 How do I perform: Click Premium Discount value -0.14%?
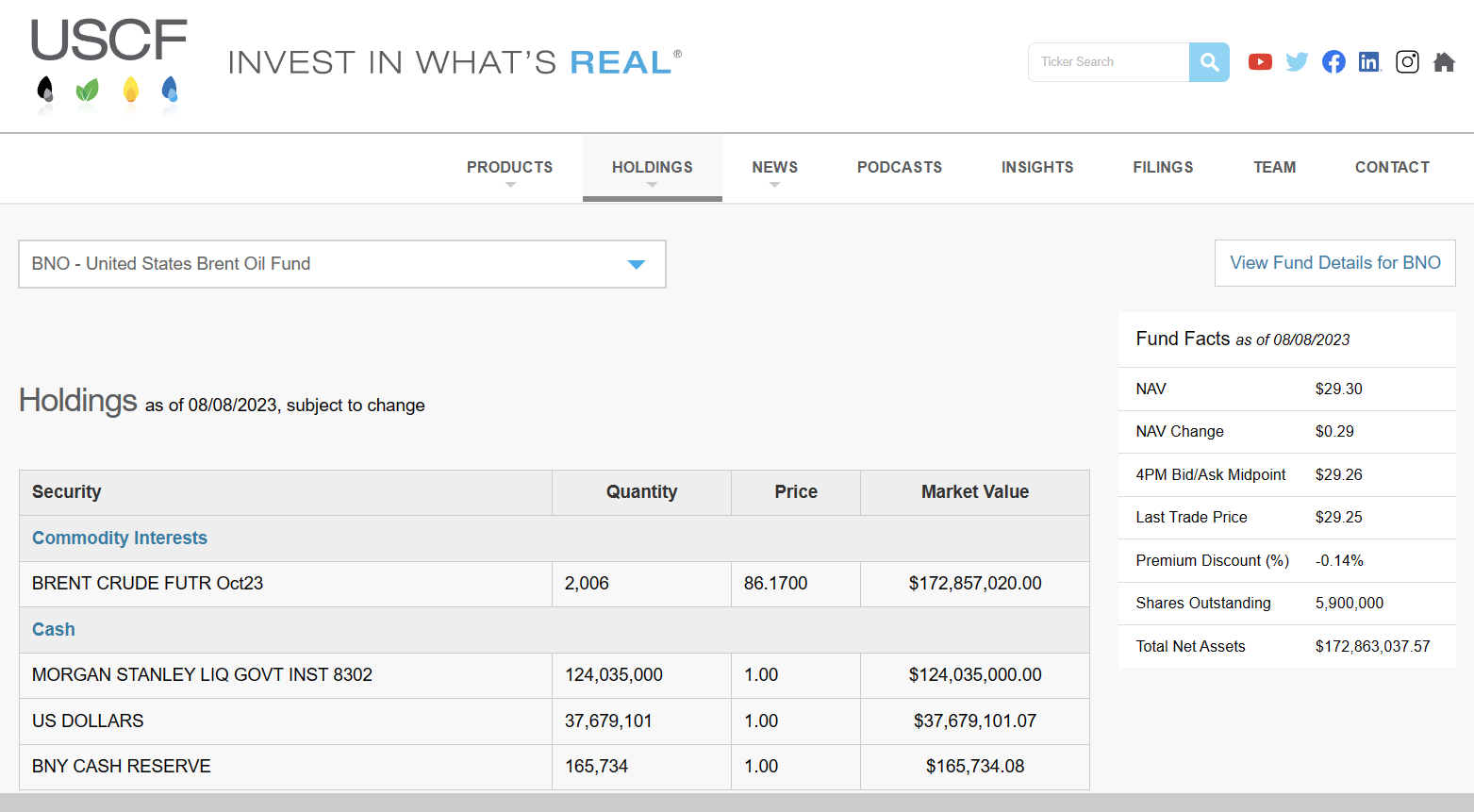(x=1339, y=560)
